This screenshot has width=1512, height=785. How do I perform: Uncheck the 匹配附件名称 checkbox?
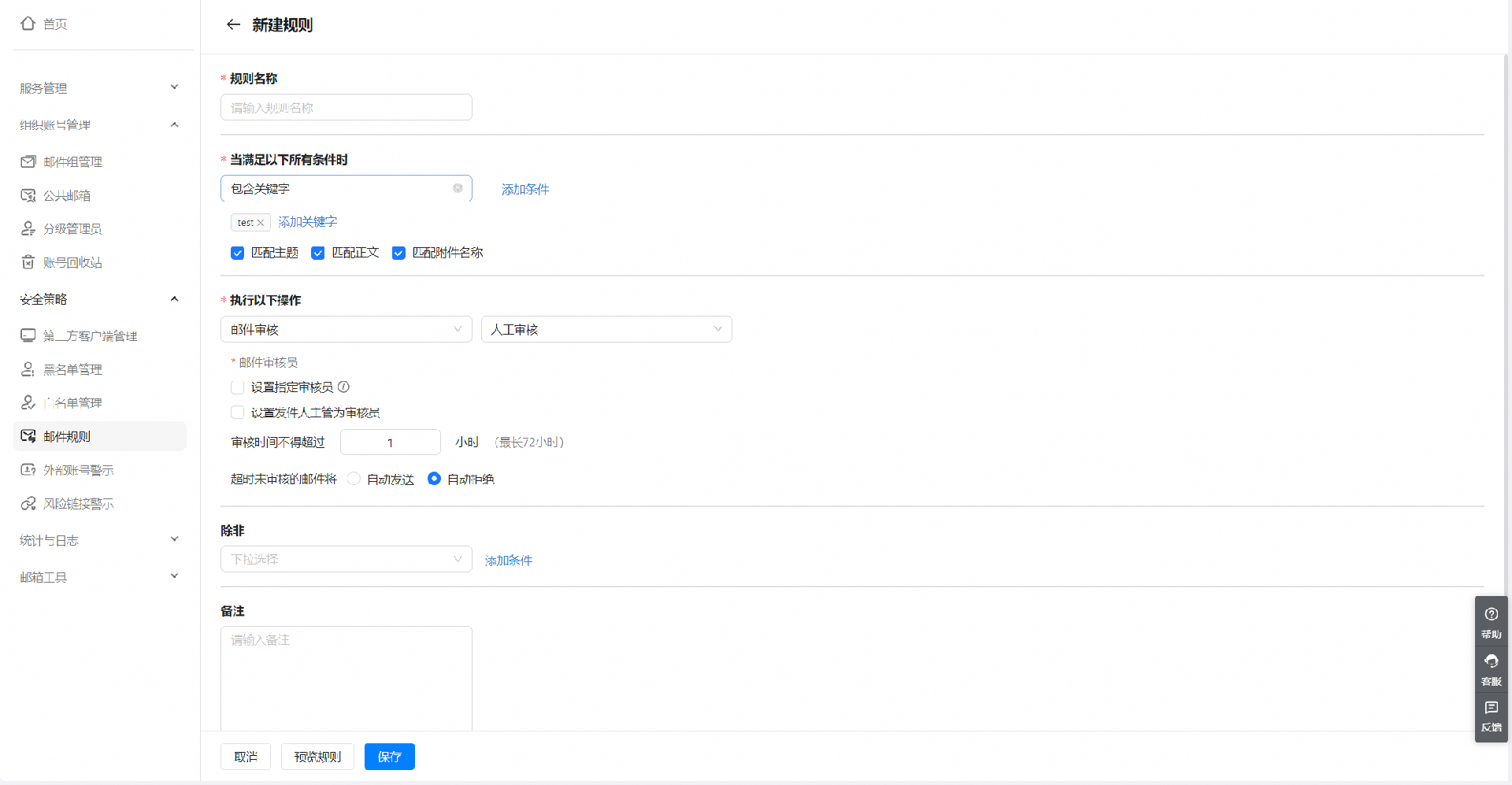pyautogui.click(x=398, y=253)
